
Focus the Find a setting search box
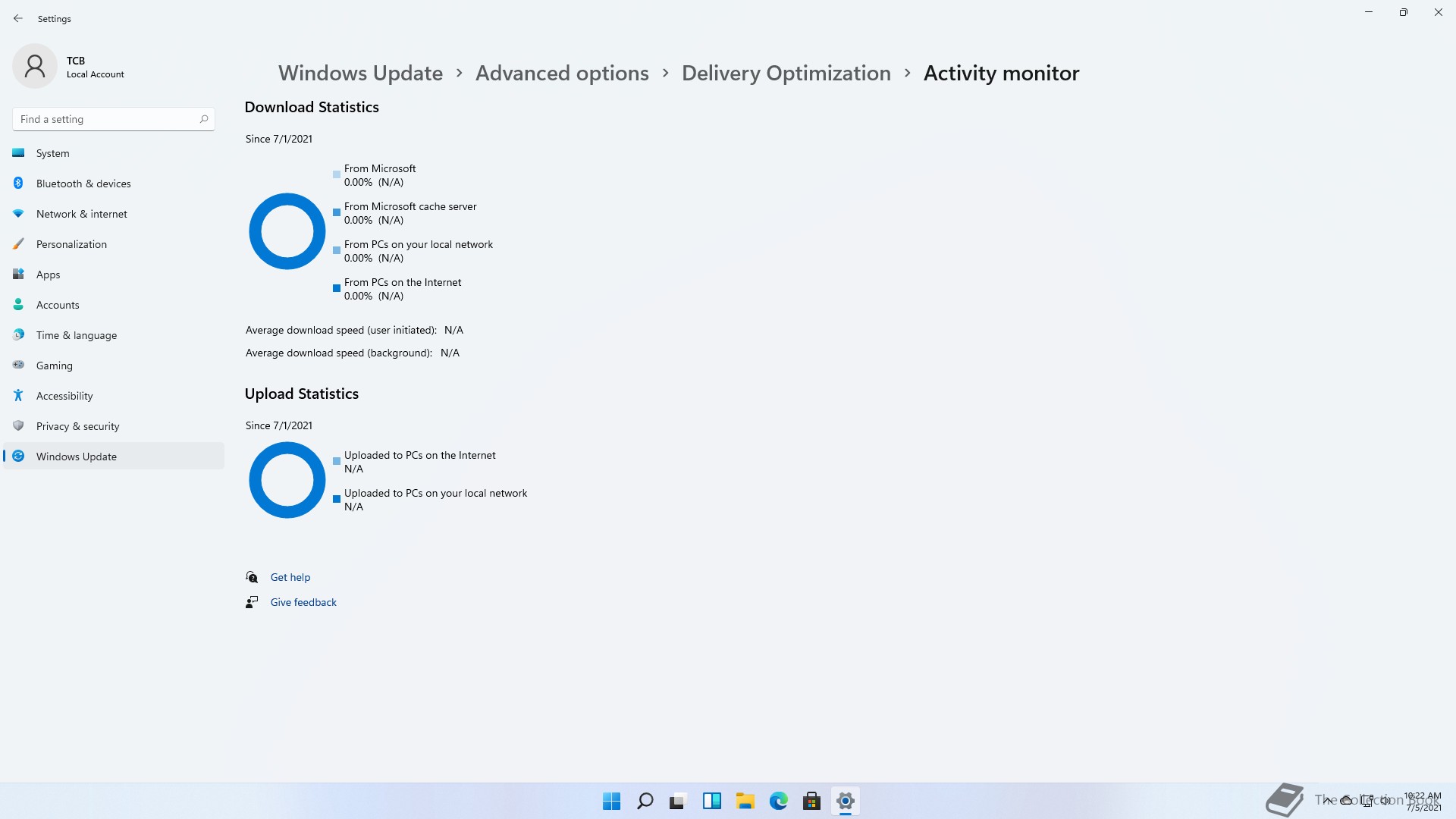[x=114, y=119]
